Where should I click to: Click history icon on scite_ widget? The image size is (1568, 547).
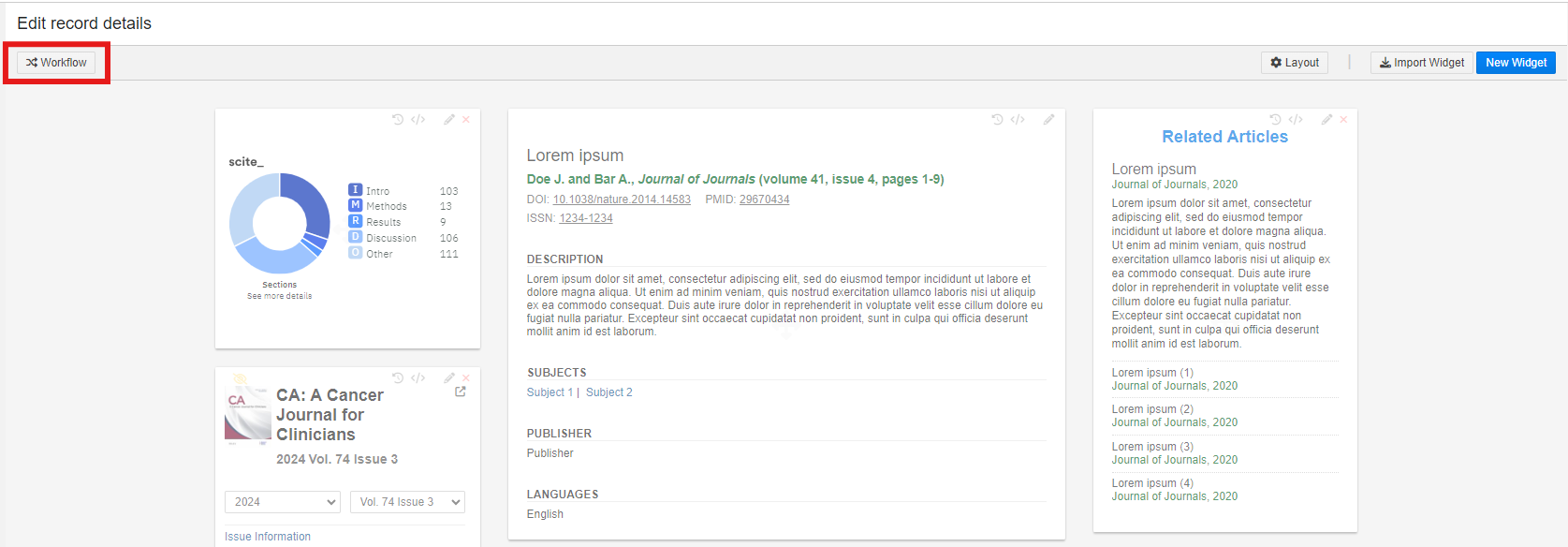coord(398,120)
